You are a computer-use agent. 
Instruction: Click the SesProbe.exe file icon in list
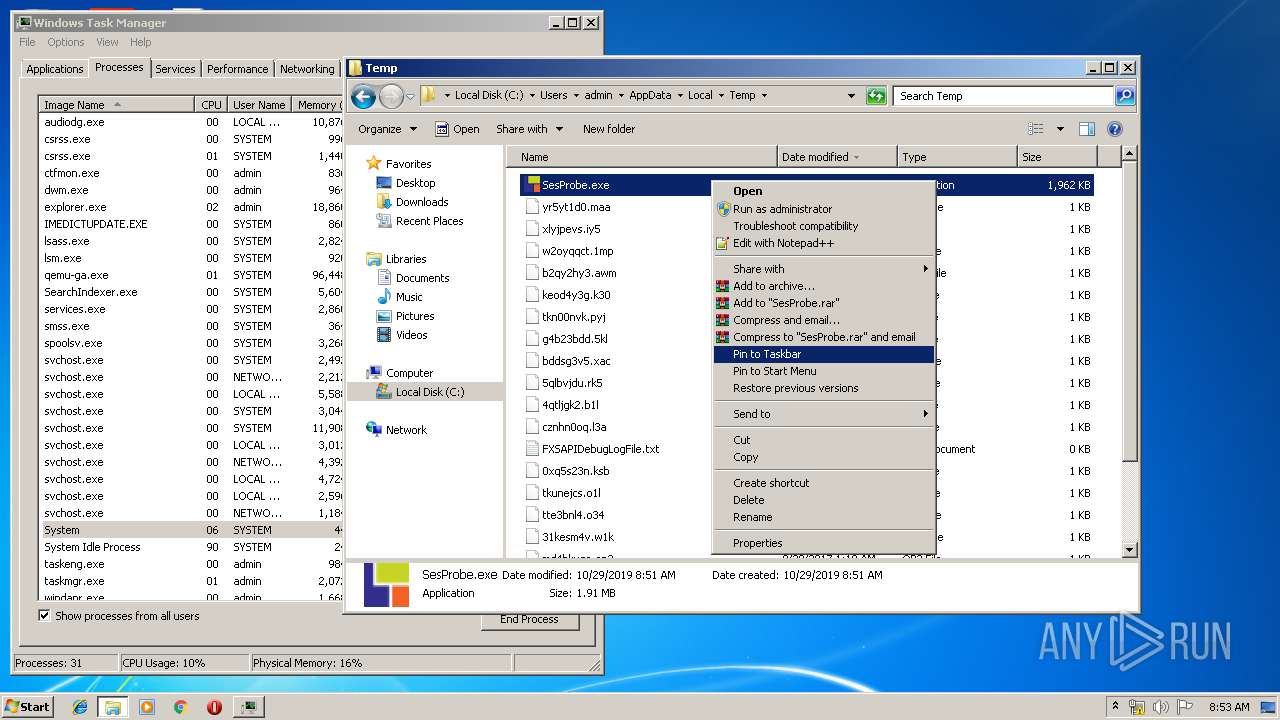533,185
